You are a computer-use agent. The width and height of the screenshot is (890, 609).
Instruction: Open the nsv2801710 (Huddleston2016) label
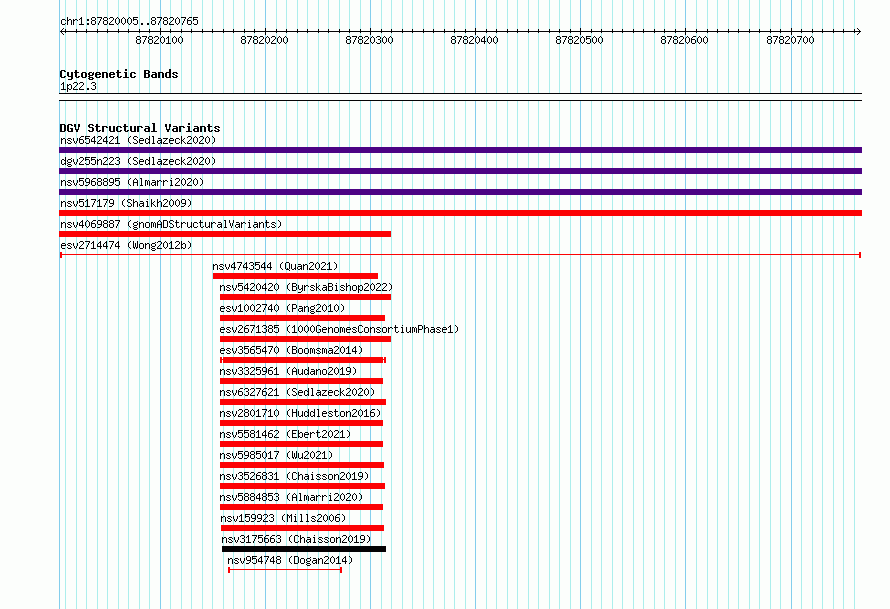click(x=300, y=413)
